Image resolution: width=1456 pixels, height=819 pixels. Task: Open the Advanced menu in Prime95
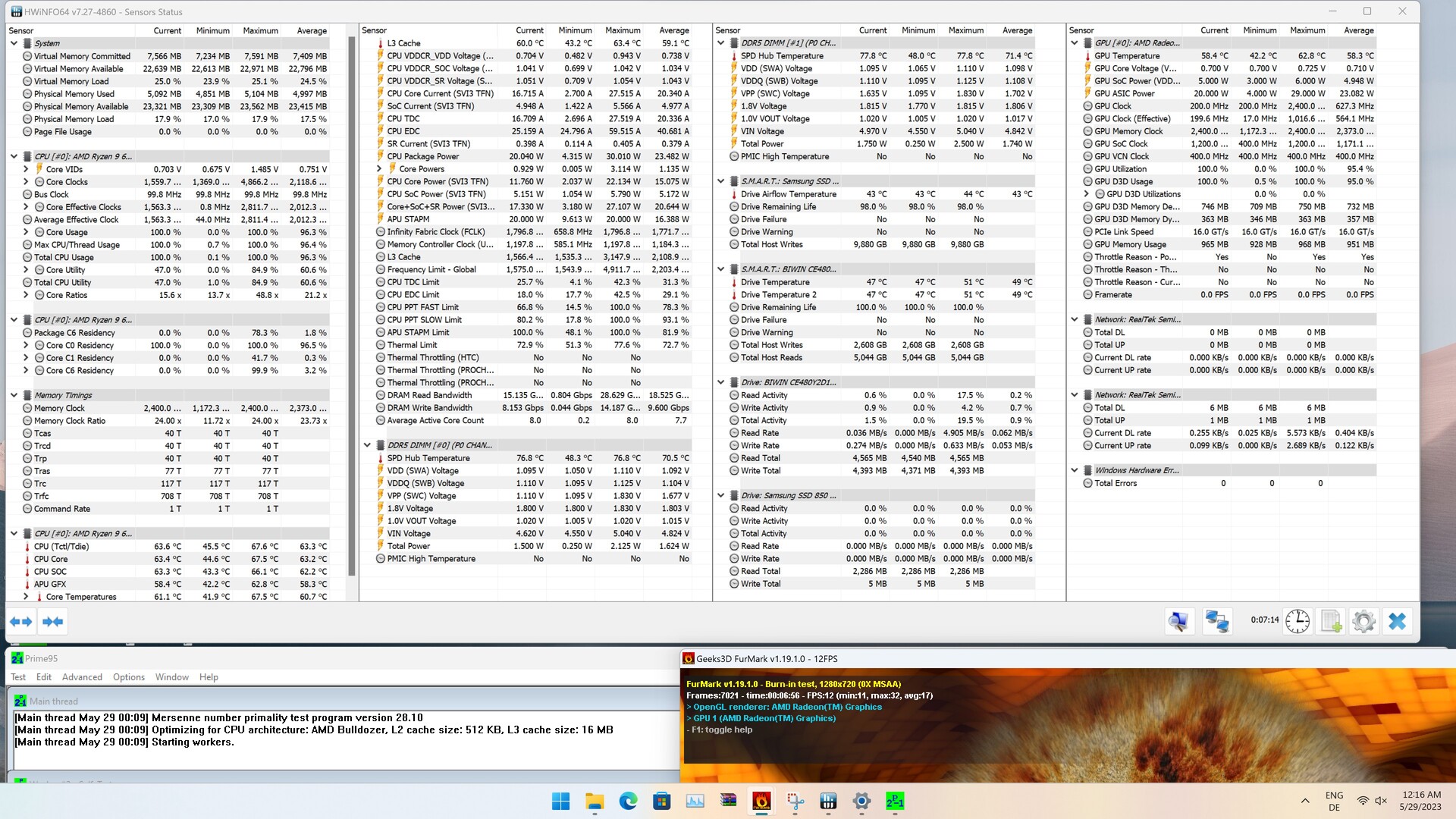(82, 677)
